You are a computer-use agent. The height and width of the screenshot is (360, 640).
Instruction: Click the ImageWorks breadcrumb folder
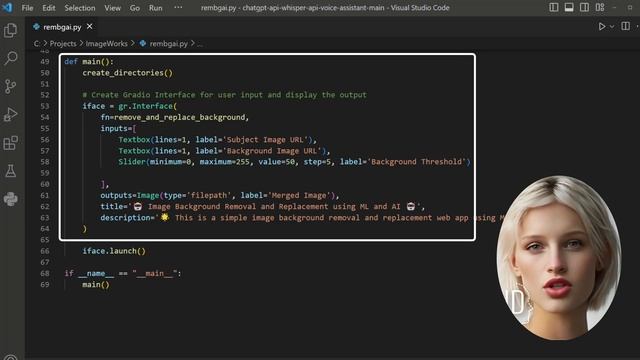(x=107, y=44)
